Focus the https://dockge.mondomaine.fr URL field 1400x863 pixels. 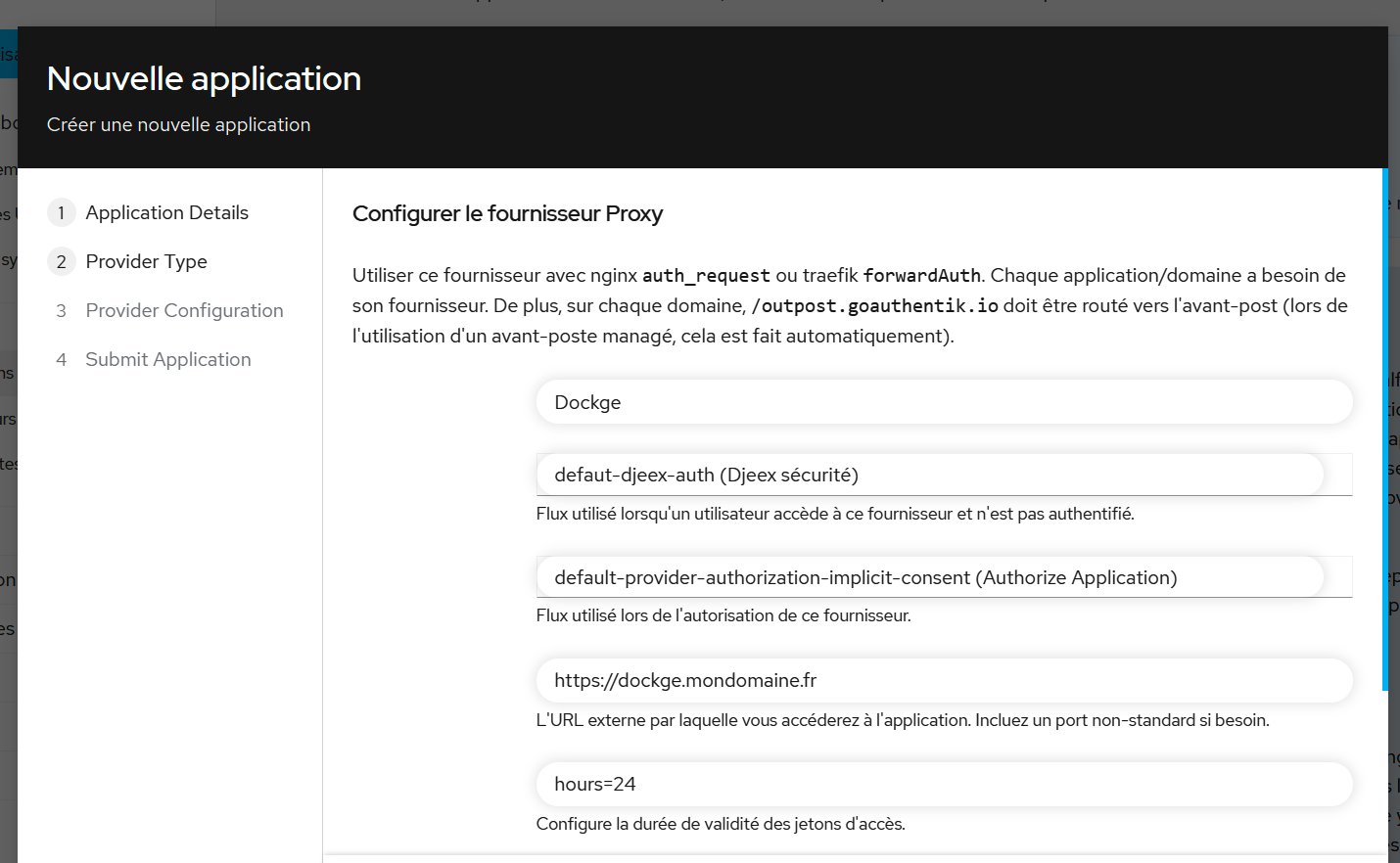click(x=943, y=680)
